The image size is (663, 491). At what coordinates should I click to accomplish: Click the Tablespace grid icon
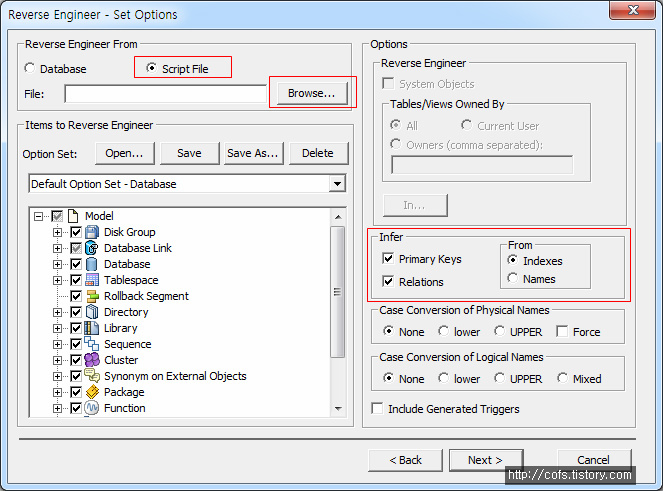coord(92,280)
